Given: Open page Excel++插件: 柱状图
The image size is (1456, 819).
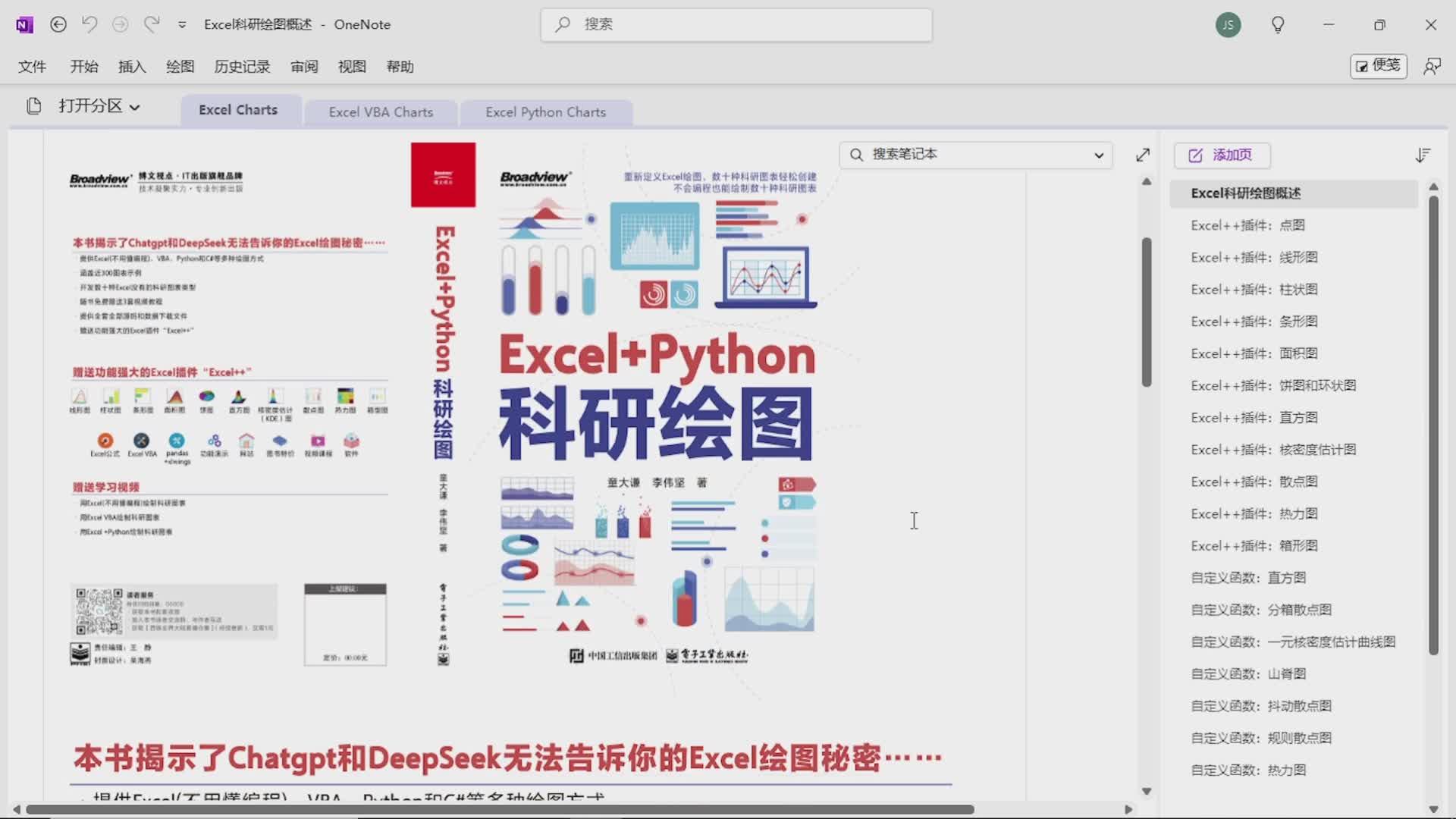Looking at the screenshot, I should pyautogui.click(x=1294, y=290).
